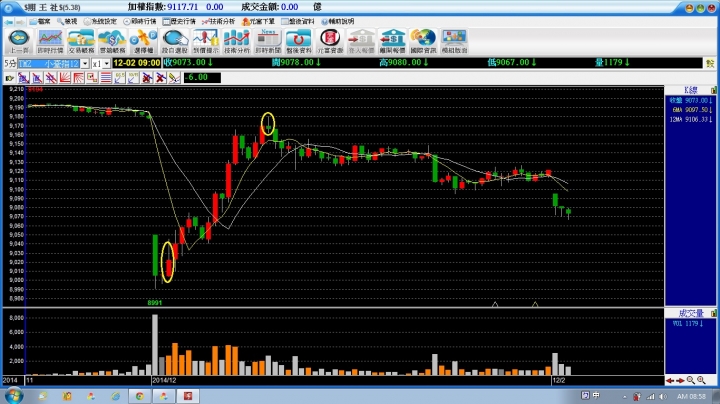This screenshot has width=720, height=404.
Task: Open the 即時行情 menu item
Action: [140, 22]
